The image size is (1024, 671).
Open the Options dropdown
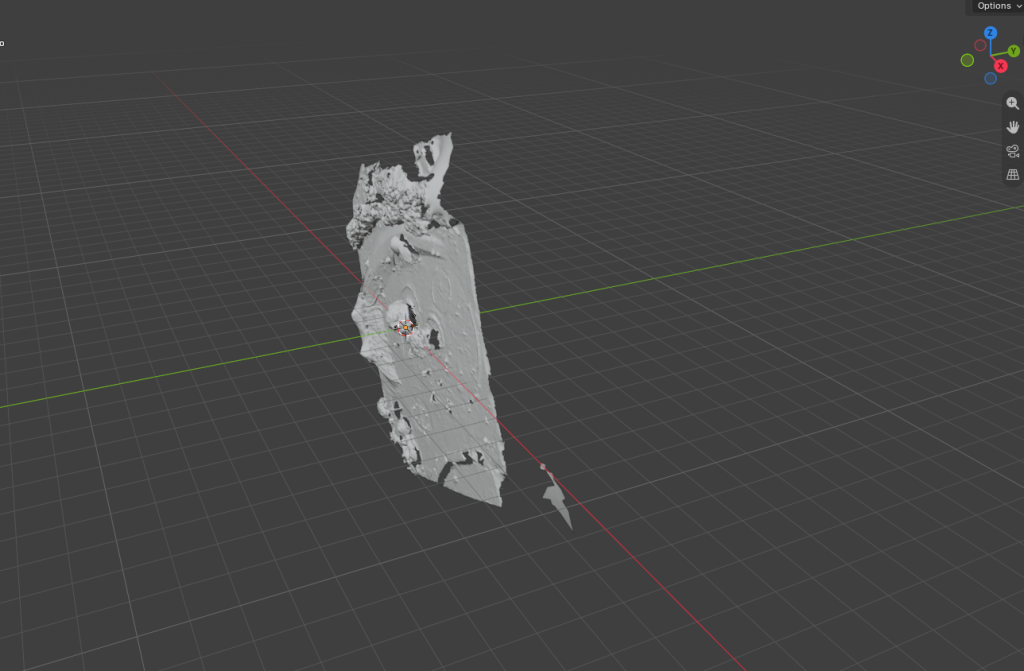(x=997, y=6)
